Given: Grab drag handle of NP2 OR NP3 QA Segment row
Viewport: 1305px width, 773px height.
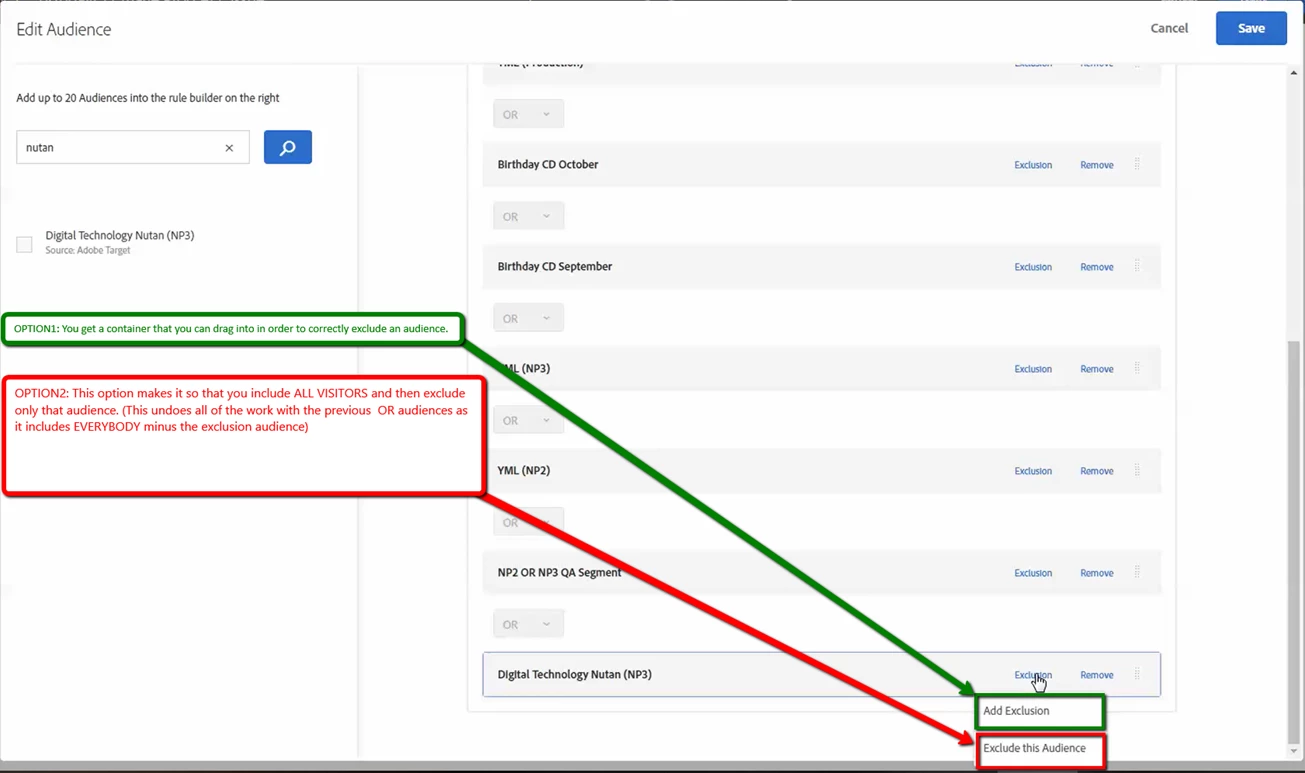Looking at the screenshot, I should [1137, 572].
